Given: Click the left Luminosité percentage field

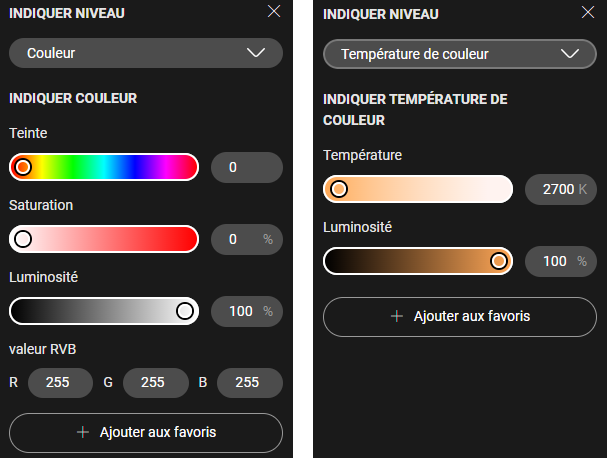Looking at the screenshot, I should (x=247, y=311).
